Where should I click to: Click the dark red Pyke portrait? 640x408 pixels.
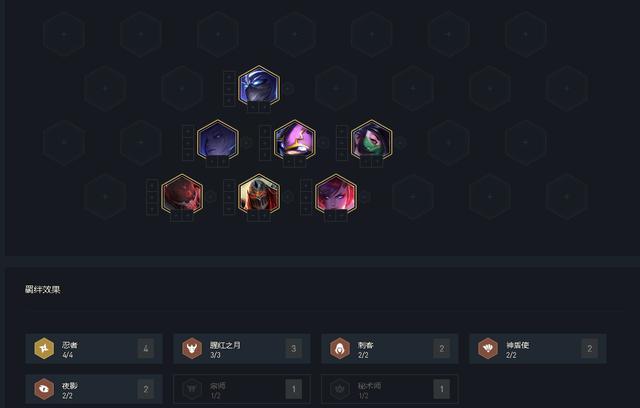click(x=182, y=195)
